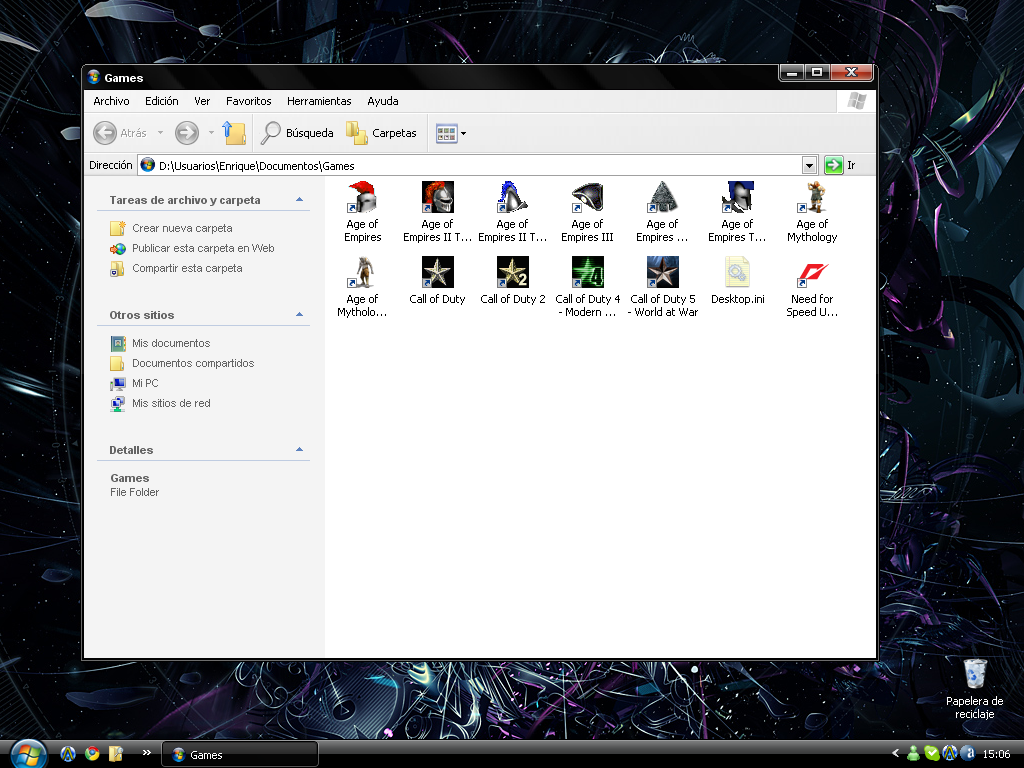This screenshot has height=768, width=1024.
Task: Open the Papelera de reciclaje desktop icon
Action: coord(974,689)
